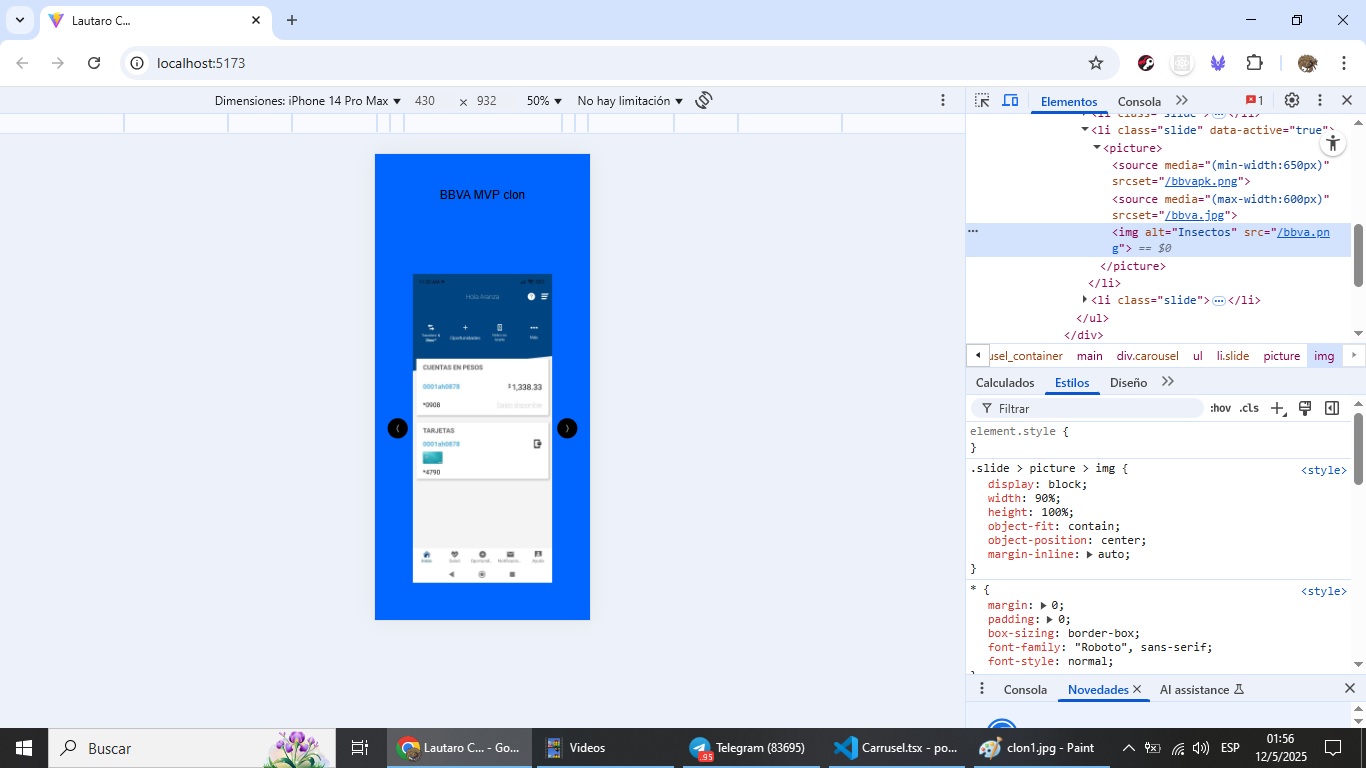Go to next carousel slide
The width and height of the screenshot is (1366, 768).
click(x=567, y=428)
